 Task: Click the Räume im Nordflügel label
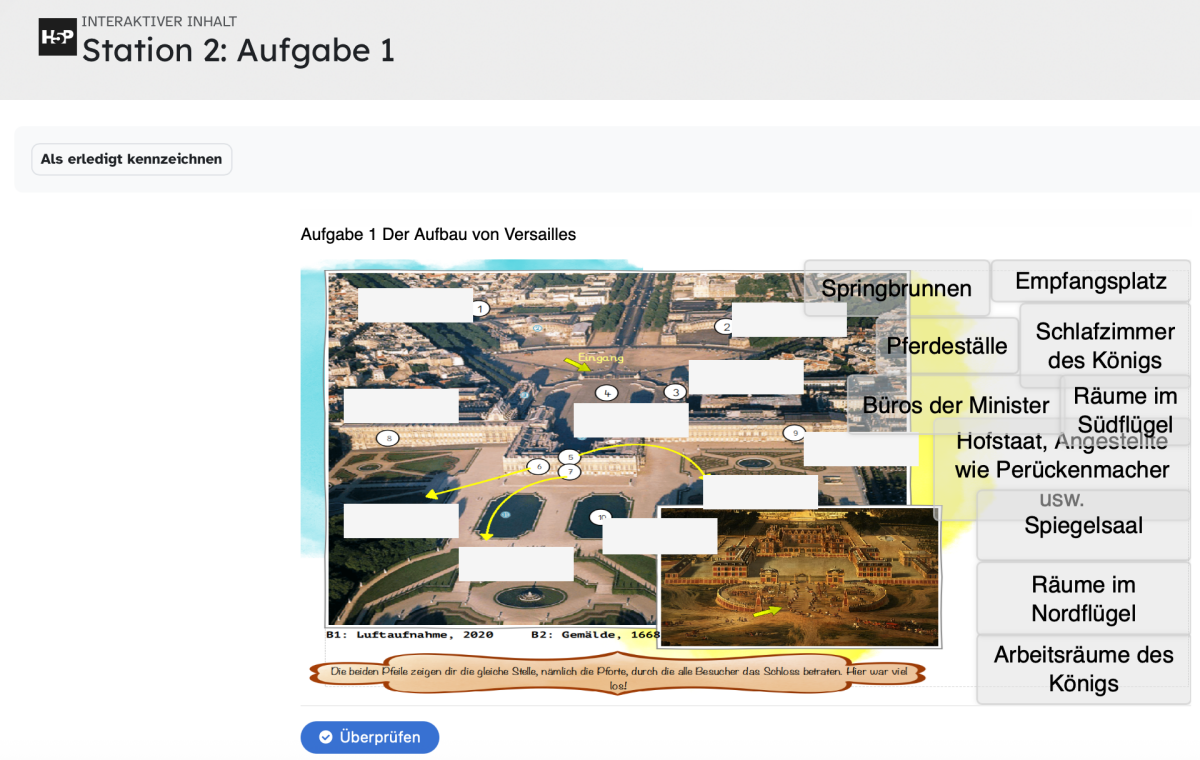pyautogui.click(x=1083, y=598)
